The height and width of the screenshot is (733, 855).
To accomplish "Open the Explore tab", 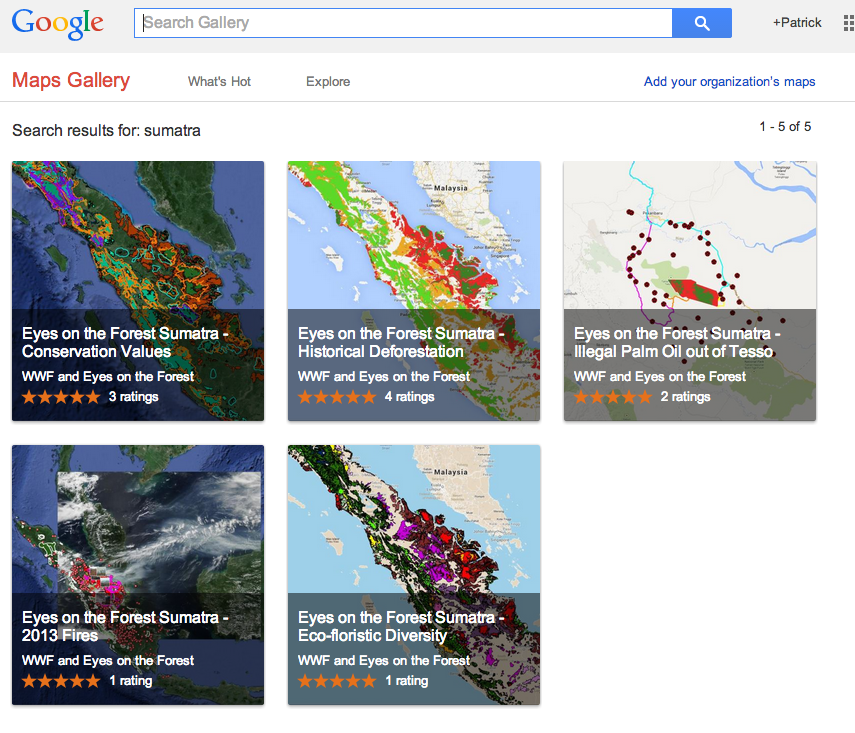I will (x=328, y=82).
